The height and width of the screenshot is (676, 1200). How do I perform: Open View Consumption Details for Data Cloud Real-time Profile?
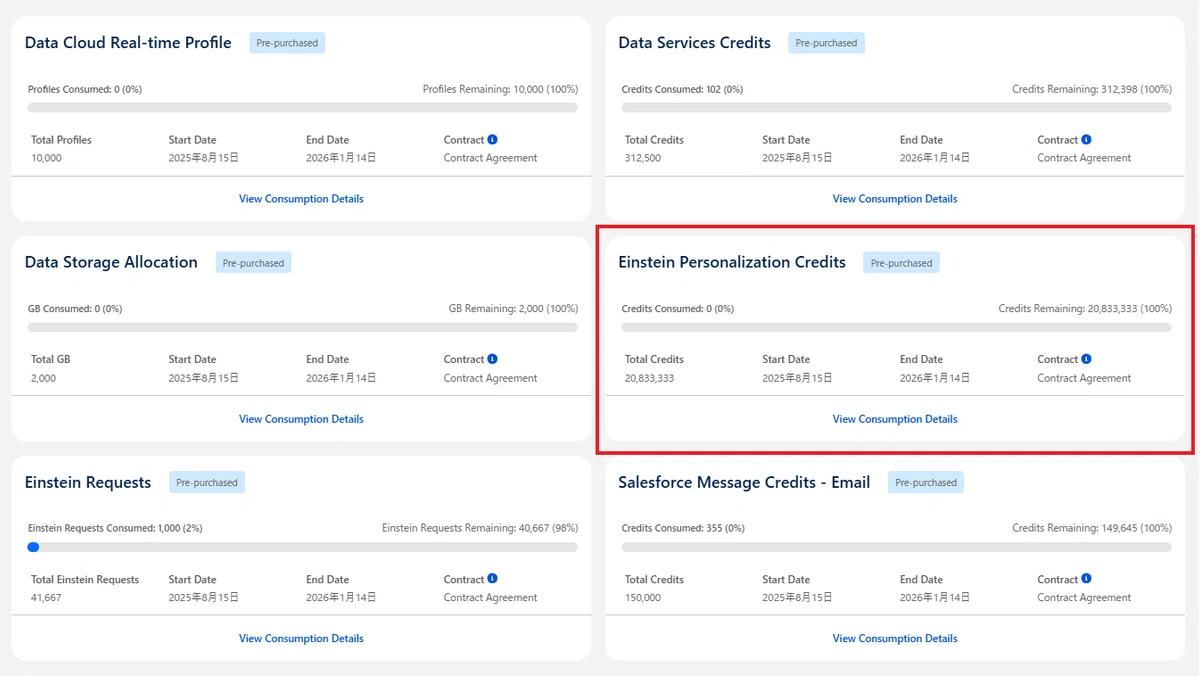click(x=301, y=199)
